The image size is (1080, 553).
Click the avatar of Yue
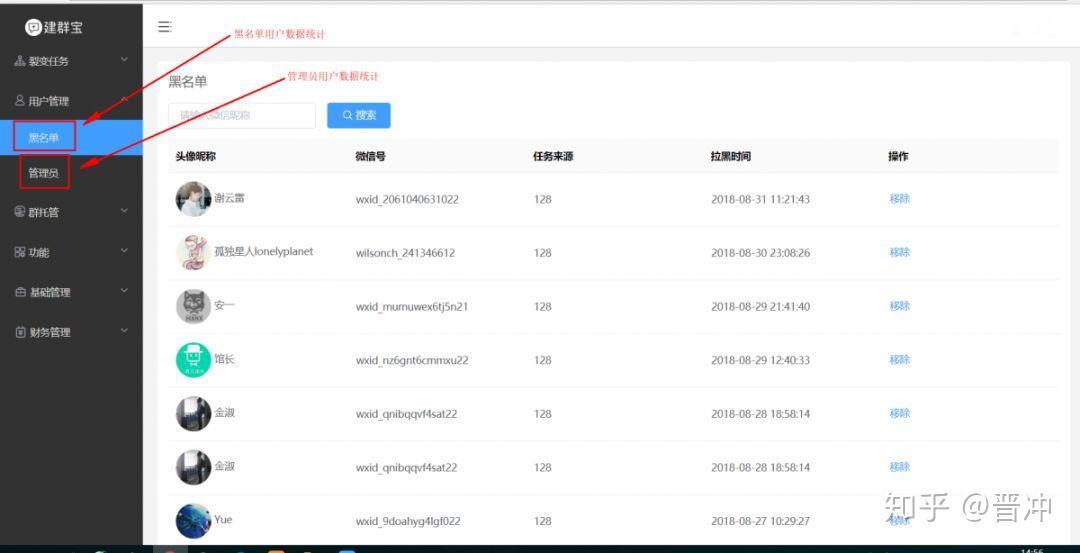pyautogui.click(x=194, y=521)
